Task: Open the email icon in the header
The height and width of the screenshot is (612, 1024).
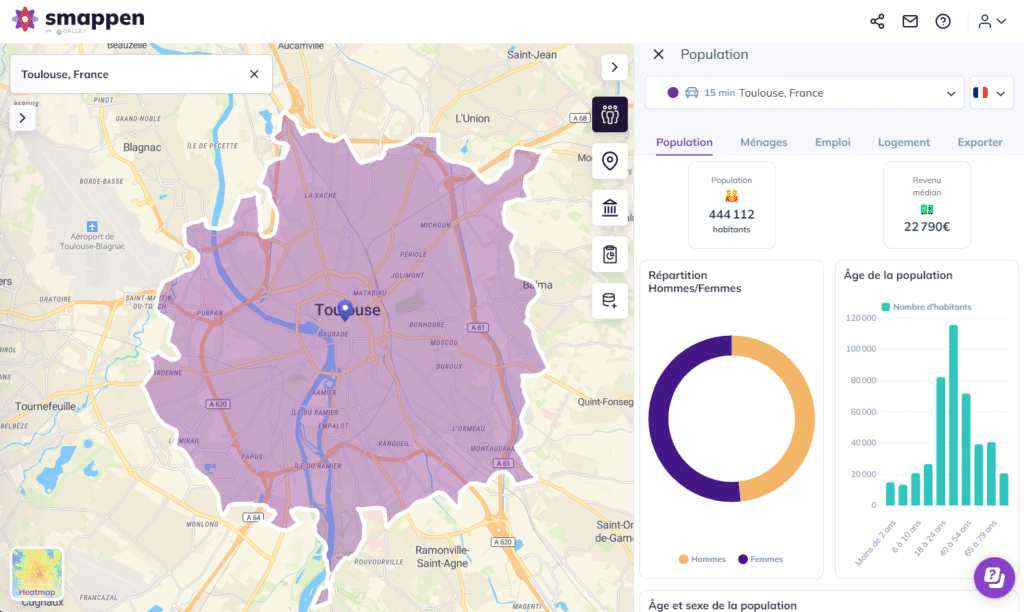Action: (909, 20)
